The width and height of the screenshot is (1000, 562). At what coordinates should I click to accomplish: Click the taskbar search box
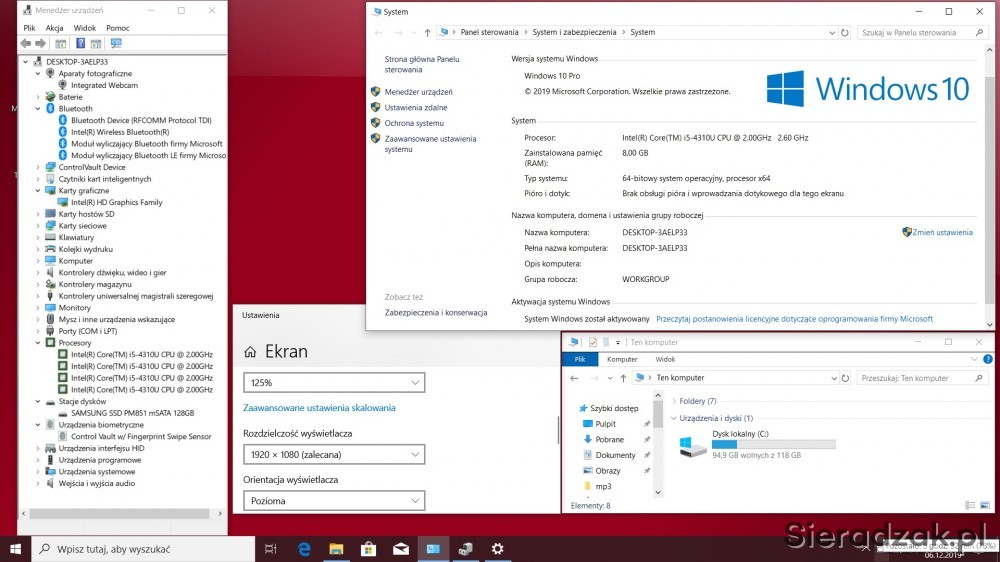(x=143, y=549)
